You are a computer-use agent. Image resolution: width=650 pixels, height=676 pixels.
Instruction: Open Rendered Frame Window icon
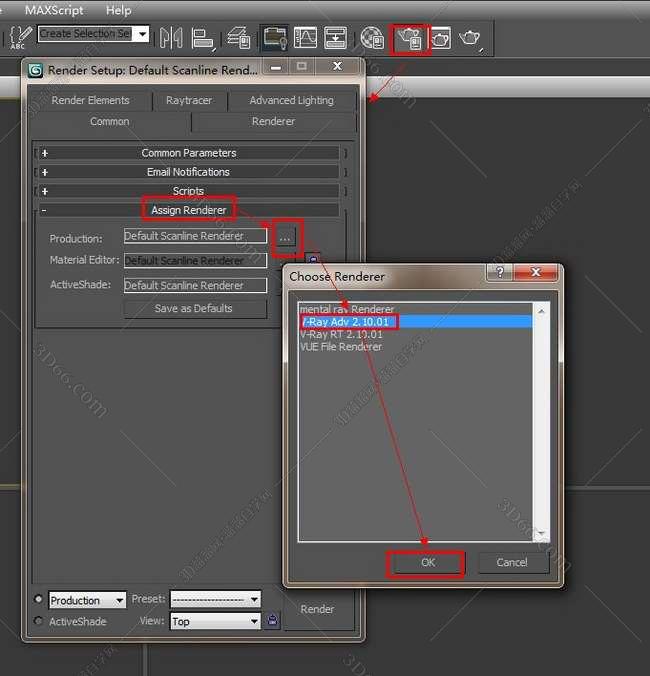[x=441, y=39]
